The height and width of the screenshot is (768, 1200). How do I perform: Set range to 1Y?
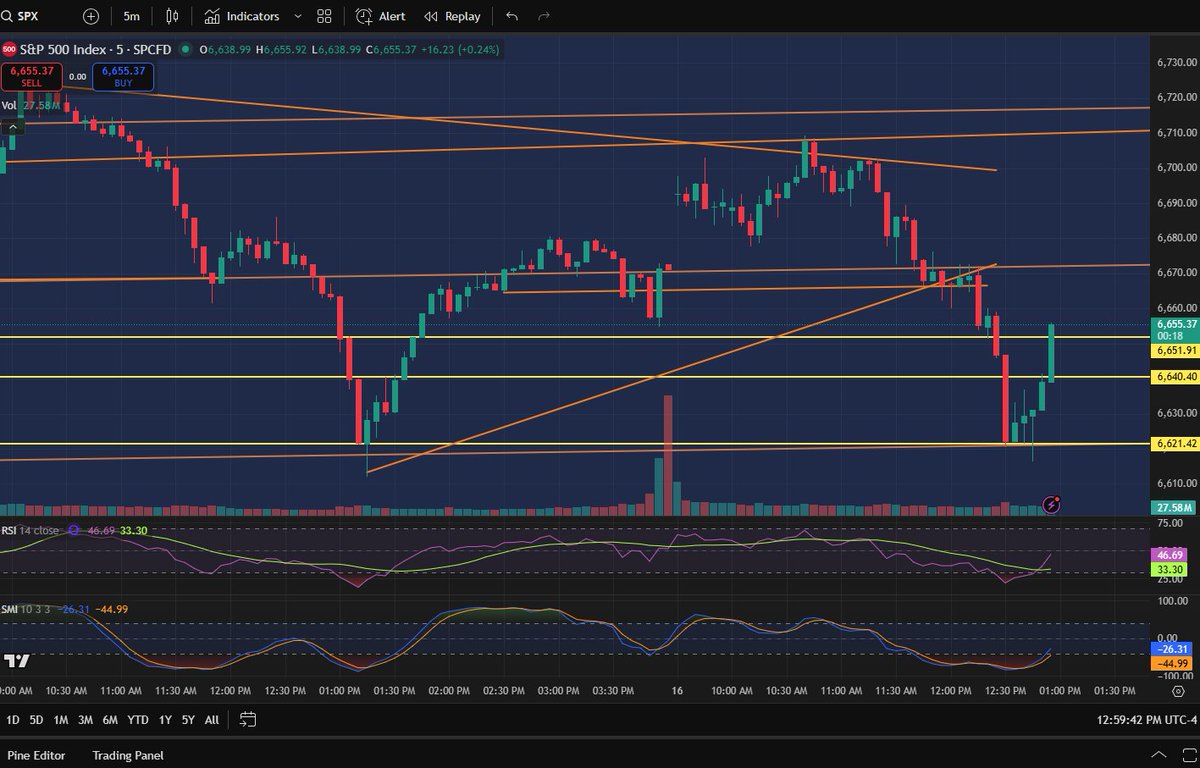165,719
